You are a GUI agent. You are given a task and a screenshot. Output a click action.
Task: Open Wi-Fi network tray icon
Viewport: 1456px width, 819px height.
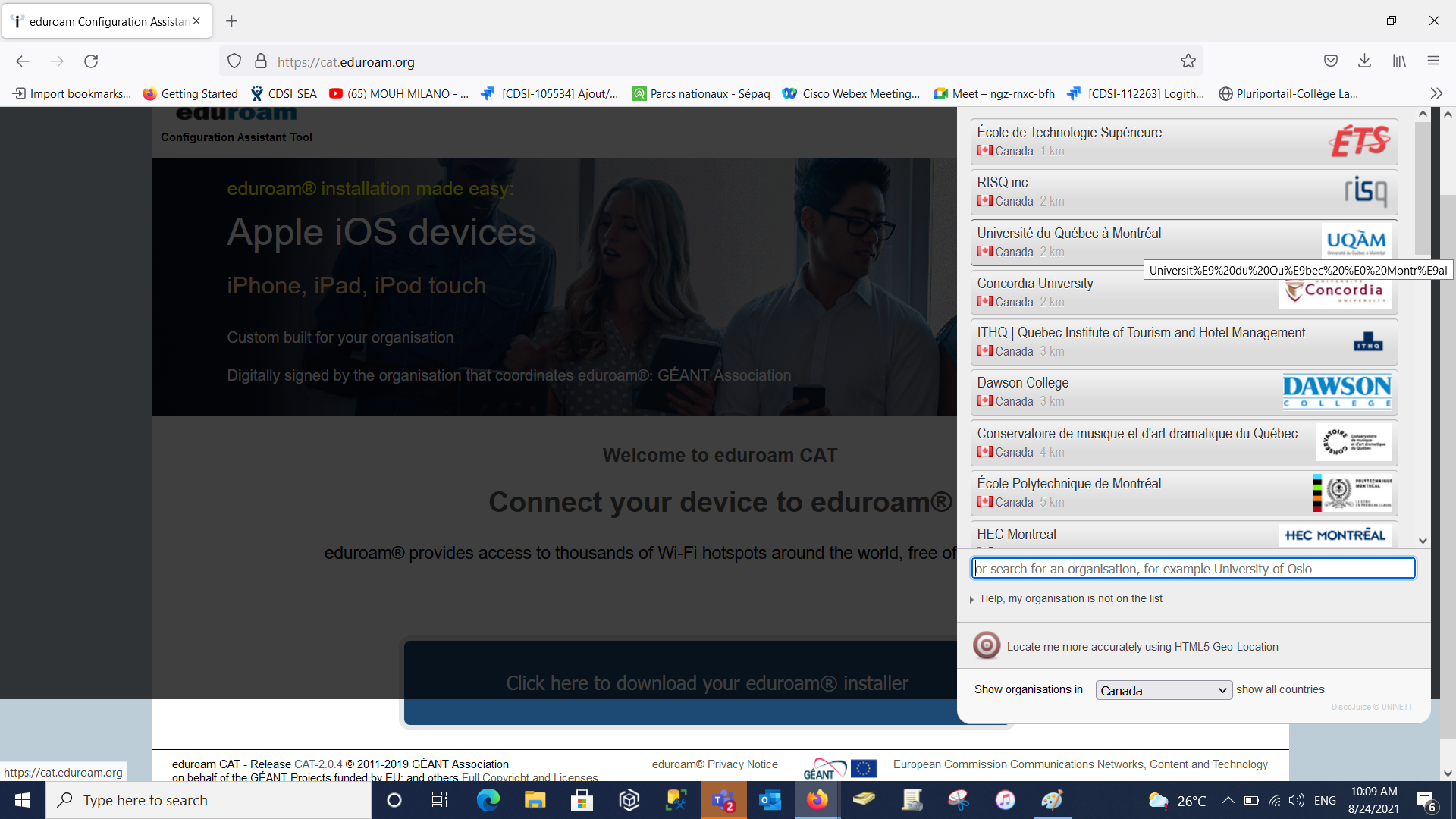[1275, 800]
